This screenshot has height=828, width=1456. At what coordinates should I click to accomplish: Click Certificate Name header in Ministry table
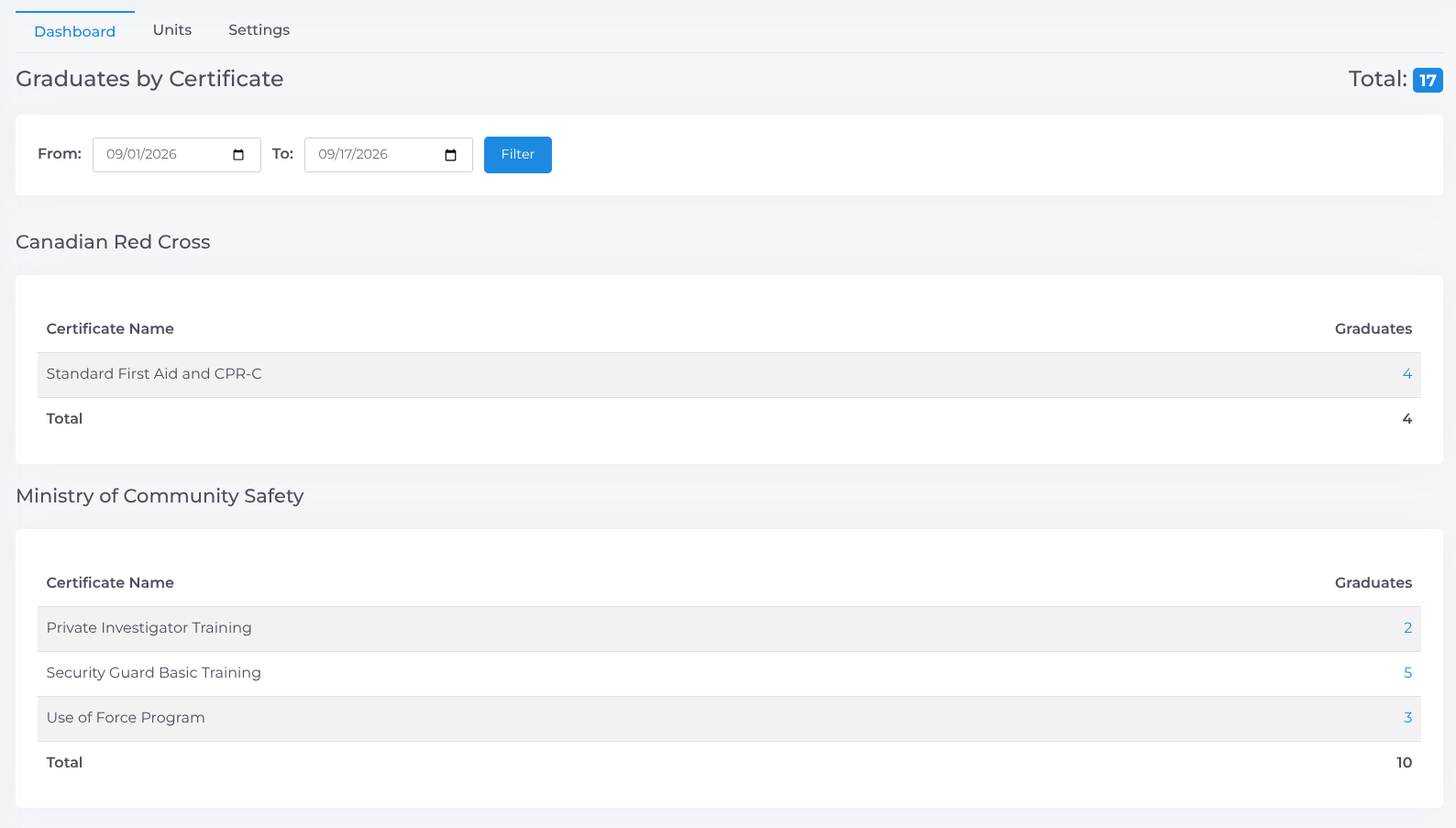pos(110,583)
